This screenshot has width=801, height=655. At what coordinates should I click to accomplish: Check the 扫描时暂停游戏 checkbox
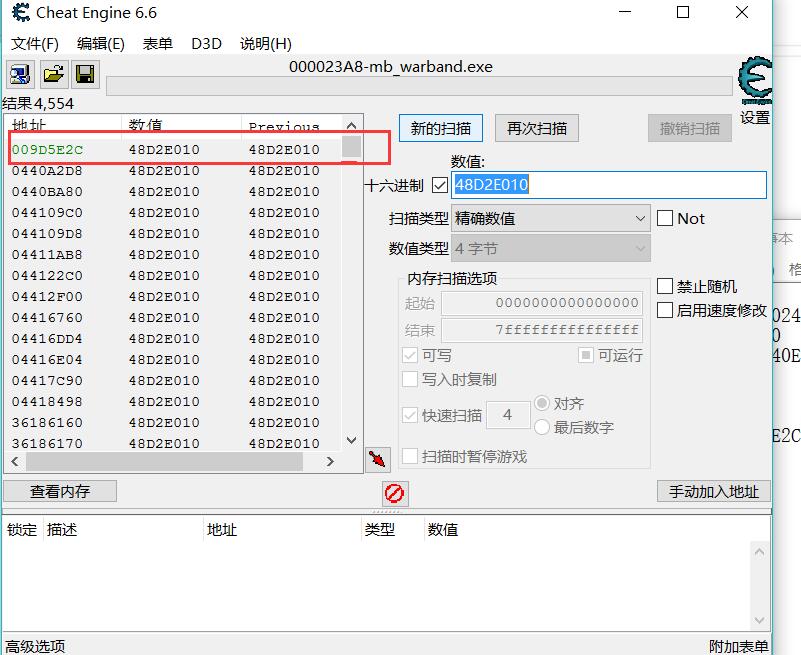click(x=410, y=456)
